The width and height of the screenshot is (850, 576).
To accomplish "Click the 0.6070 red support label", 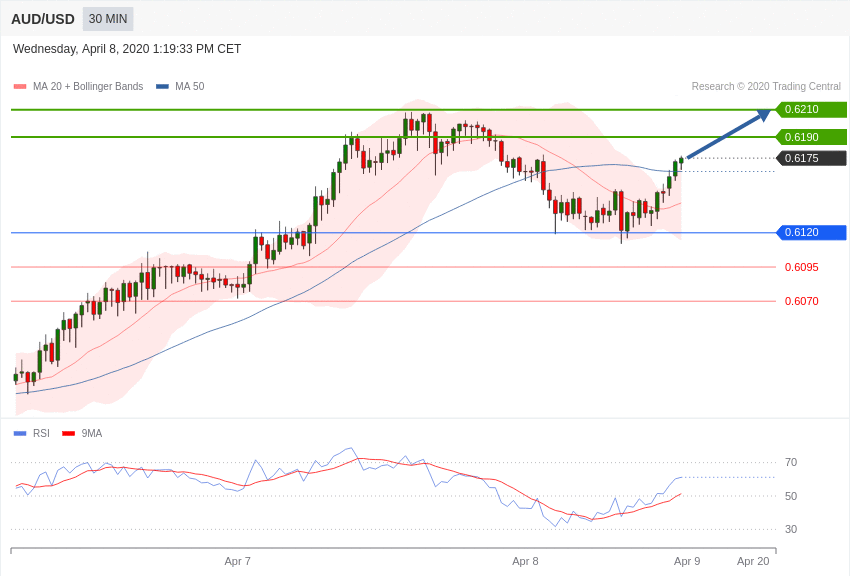I will tap(802, 301).
